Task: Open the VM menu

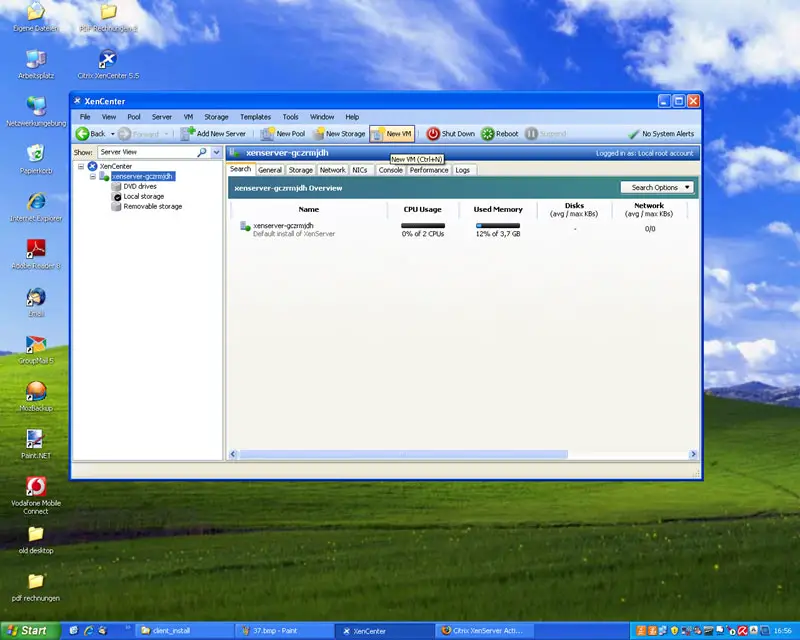Action: click(188, 117)
